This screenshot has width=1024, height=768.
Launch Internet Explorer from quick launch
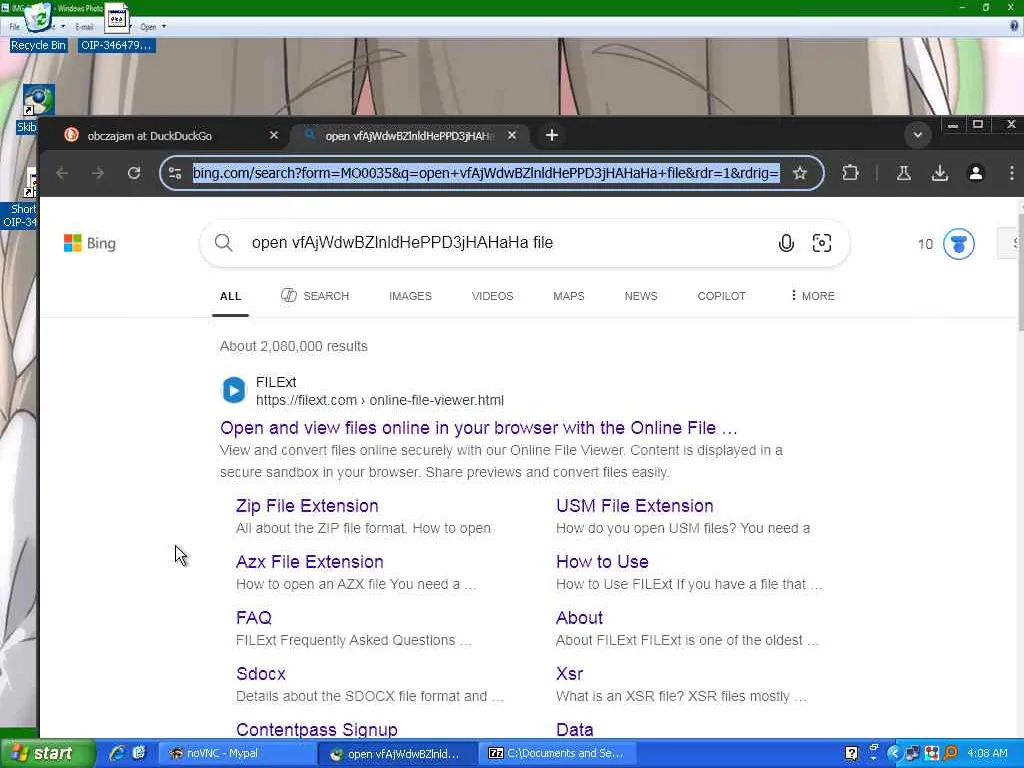click(x=117, y=753)
